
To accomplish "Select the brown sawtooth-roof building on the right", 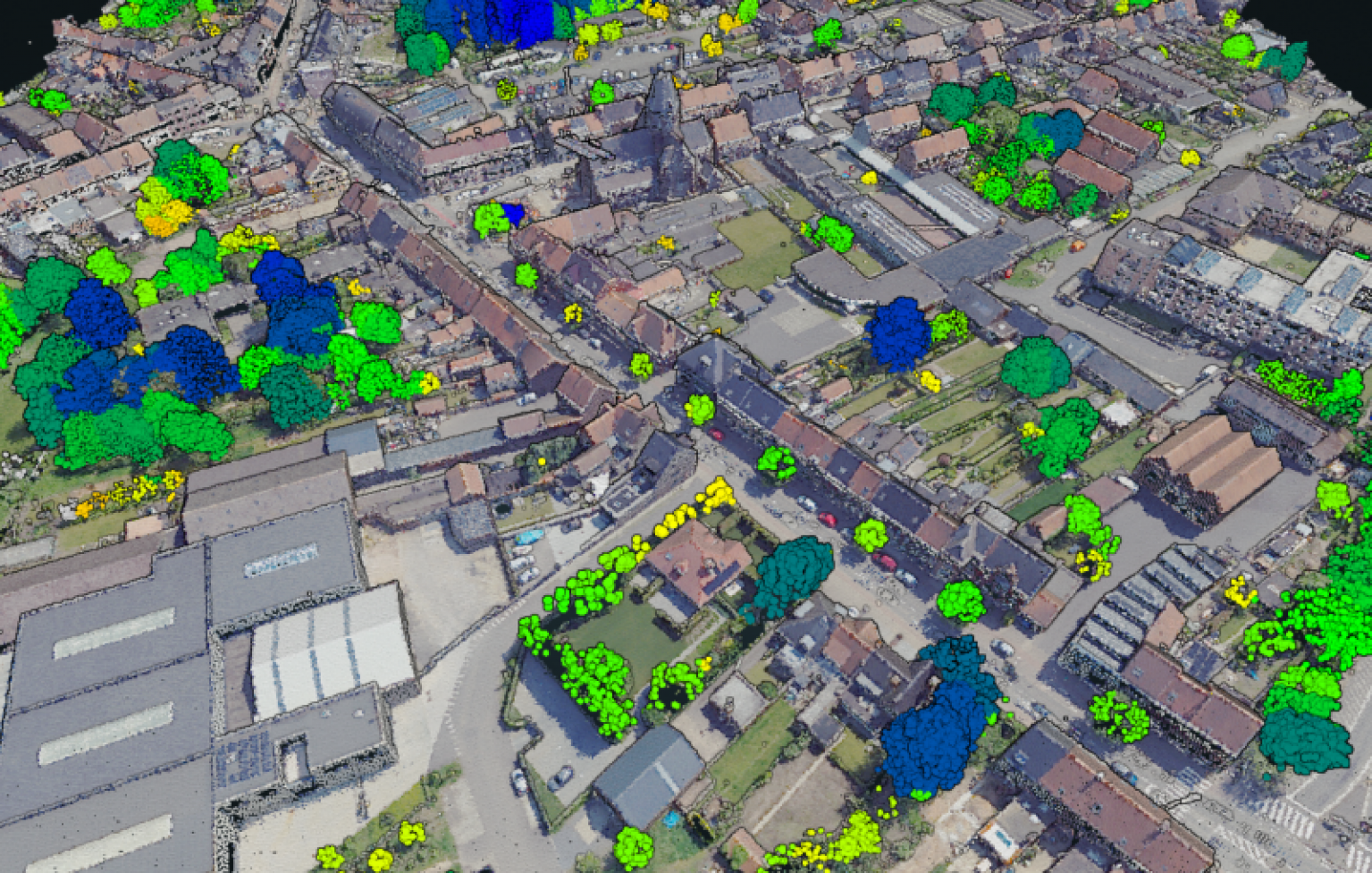I will pos(1211,463).
